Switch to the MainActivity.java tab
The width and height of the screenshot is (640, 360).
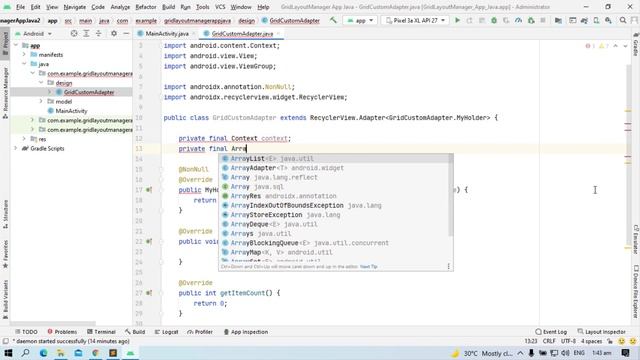[167, 33]
